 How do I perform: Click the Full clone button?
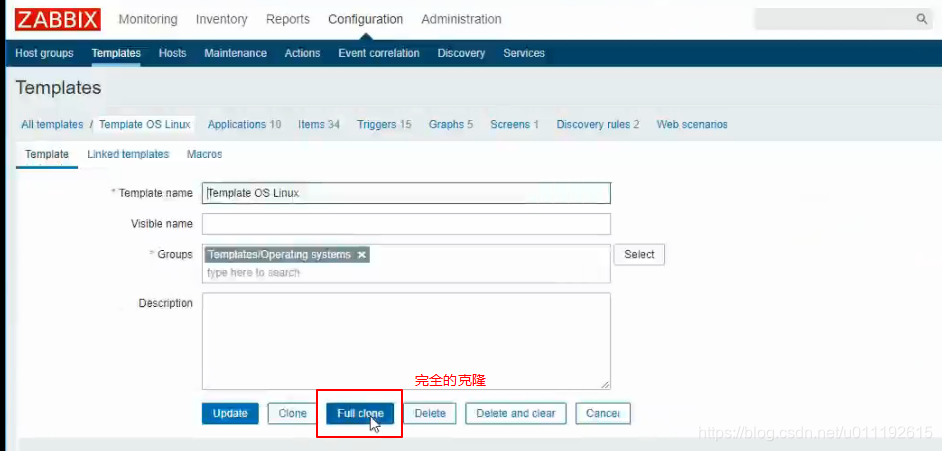360,413
